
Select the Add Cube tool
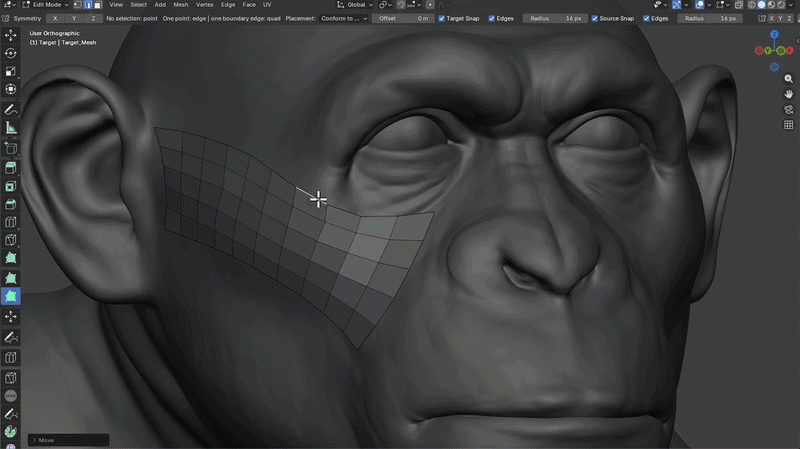11,148
